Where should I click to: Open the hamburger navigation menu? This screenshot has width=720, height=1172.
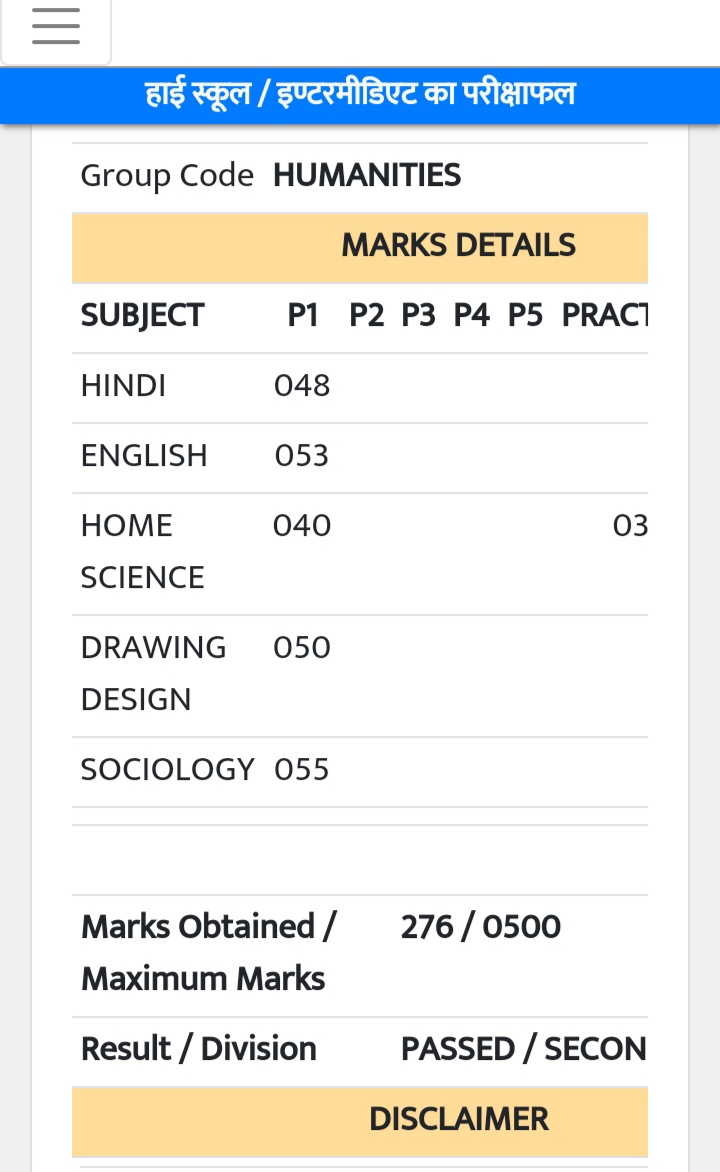point(56,28)
